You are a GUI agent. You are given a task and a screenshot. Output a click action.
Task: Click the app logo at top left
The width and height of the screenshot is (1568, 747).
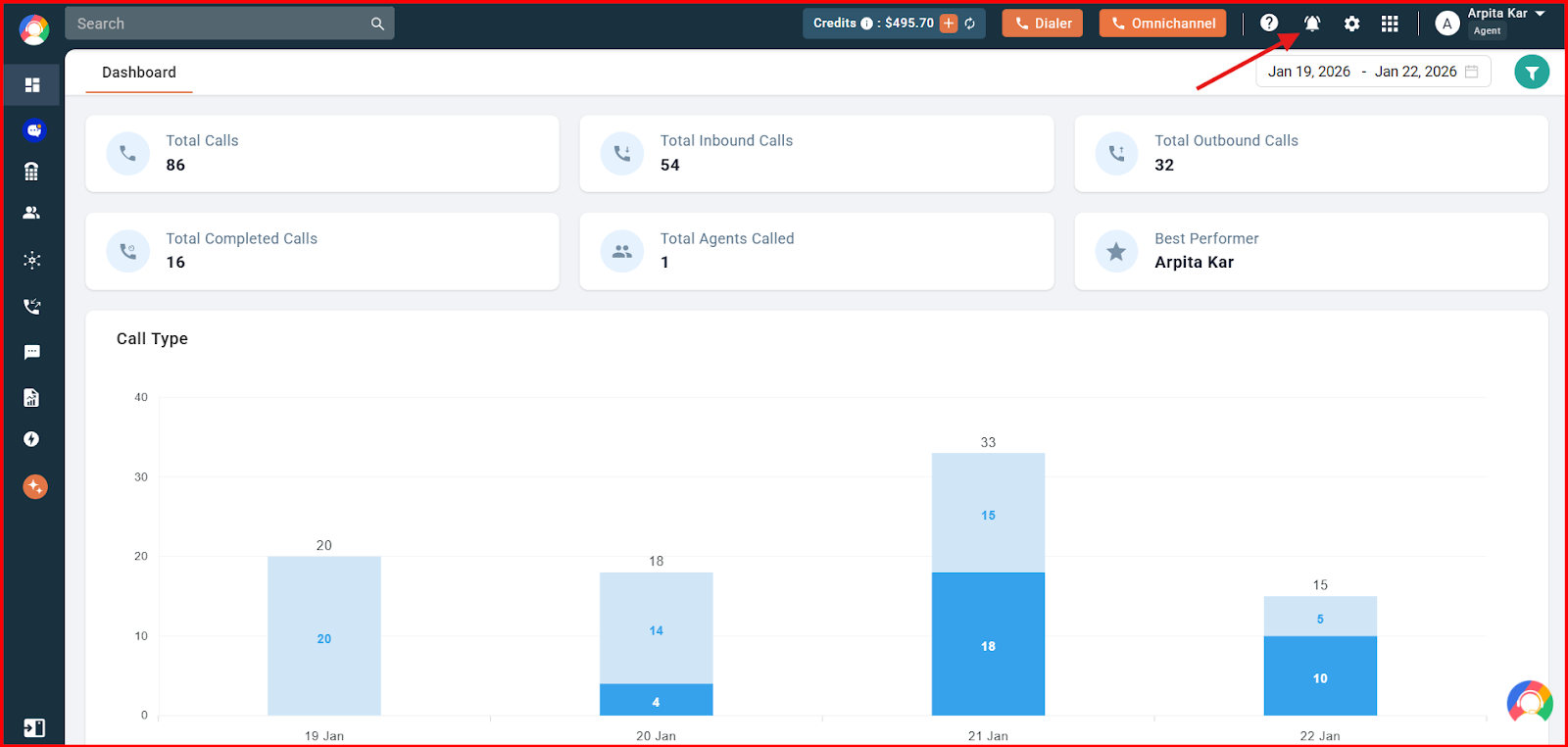pyautogui.click(x=34, y=30)
